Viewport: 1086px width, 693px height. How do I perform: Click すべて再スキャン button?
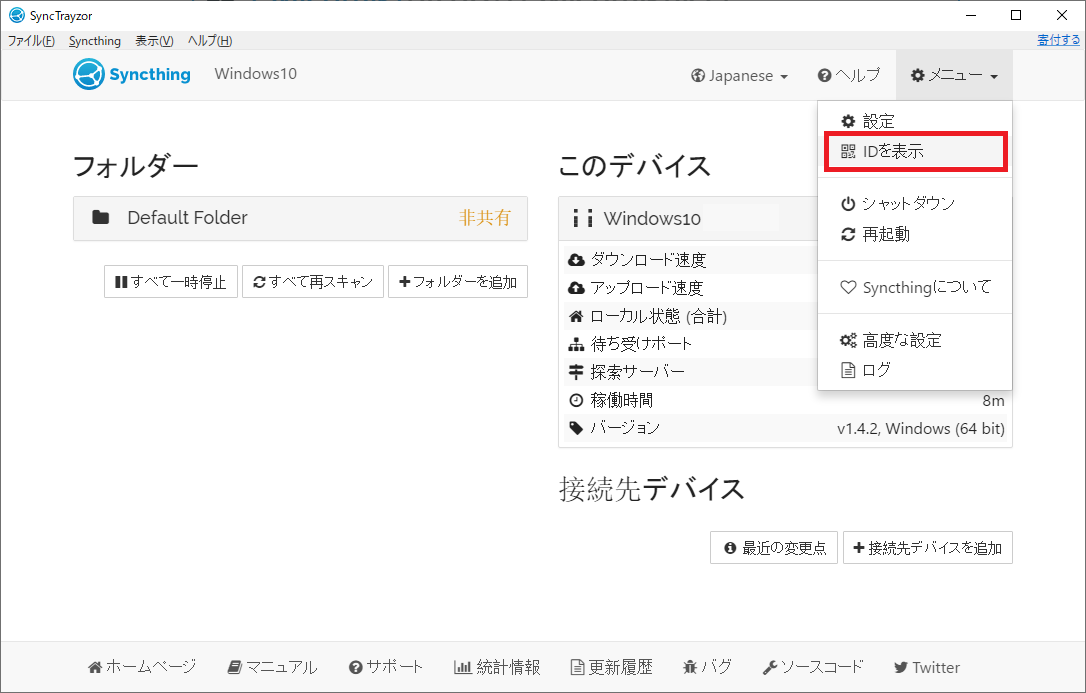tap(313, 282)
